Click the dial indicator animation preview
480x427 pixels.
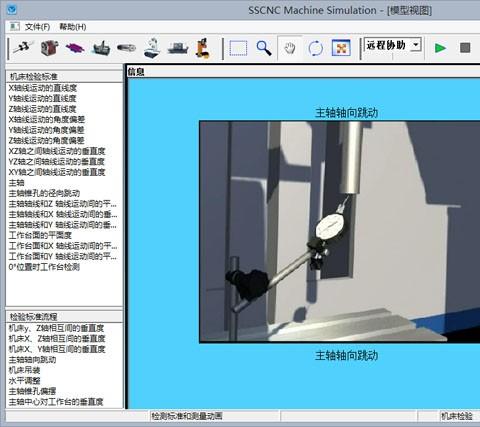[339, 232]
